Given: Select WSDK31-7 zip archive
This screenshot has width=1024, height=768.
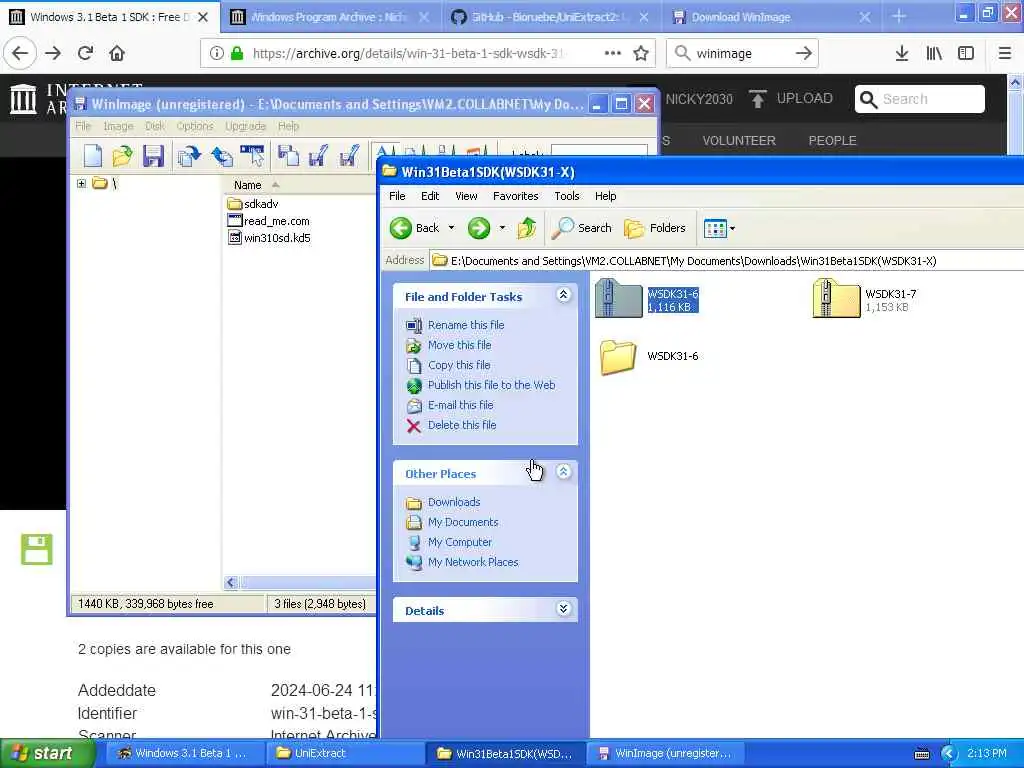Looking at the screenshot, I should point(865,299).
